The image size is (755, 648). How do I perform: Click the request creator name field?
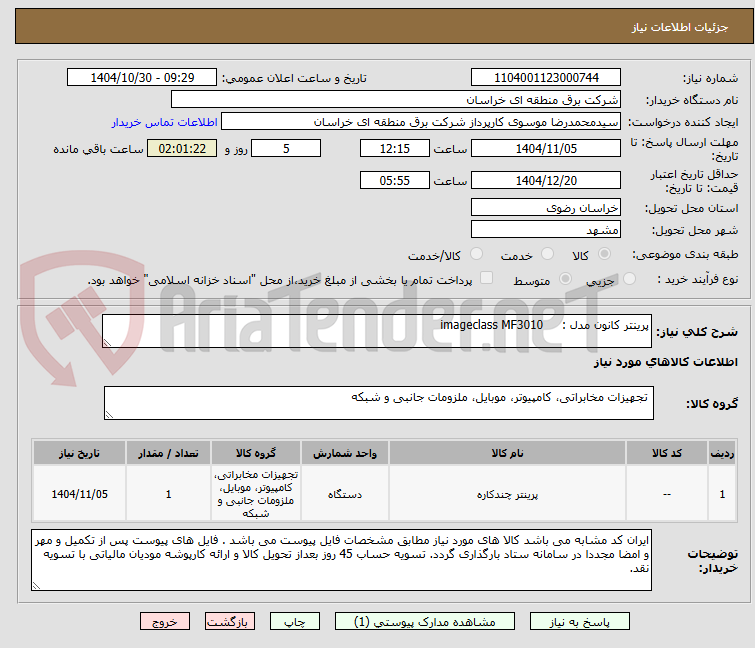click(421, 122)
